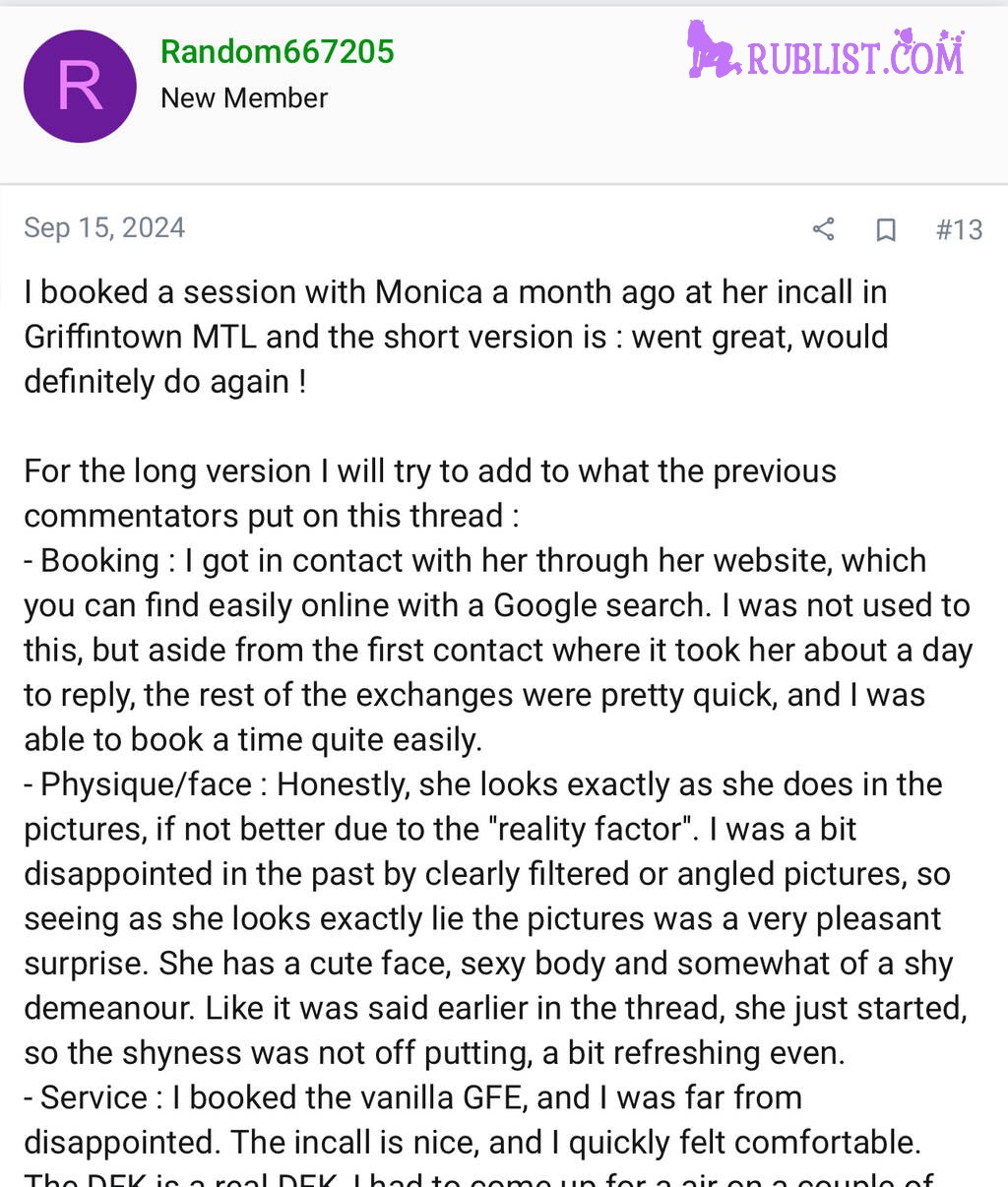Screen dimensions: 1008x1187
Task: Click the New Member user title
Action: (244, 98)
